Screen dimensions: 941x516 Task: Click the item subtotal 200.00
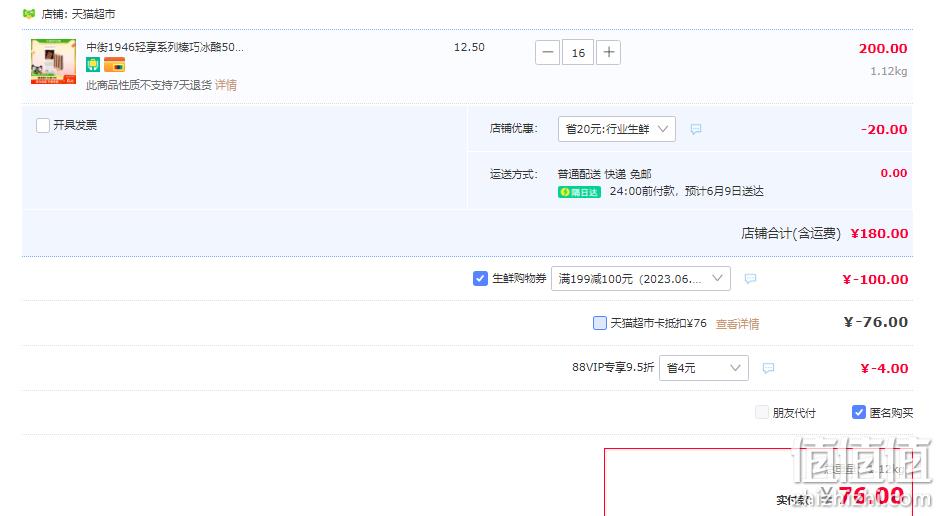[x=883, y=49]
